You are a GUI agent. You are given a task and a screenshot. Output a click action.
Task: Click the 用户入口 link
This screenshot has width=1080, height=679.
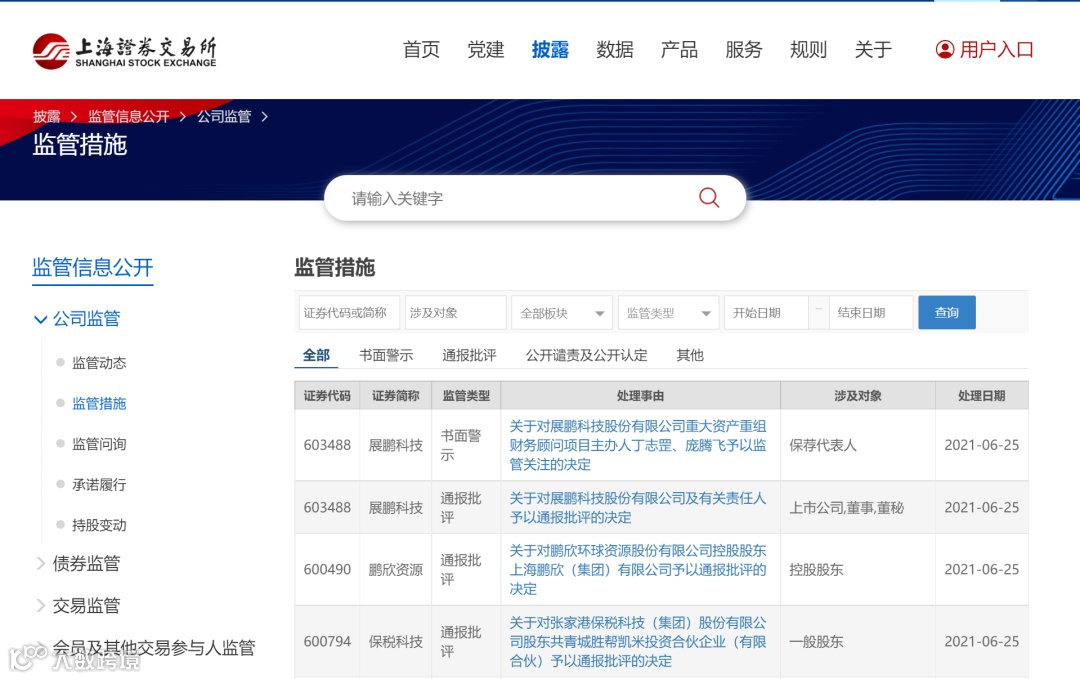[996, 50]
